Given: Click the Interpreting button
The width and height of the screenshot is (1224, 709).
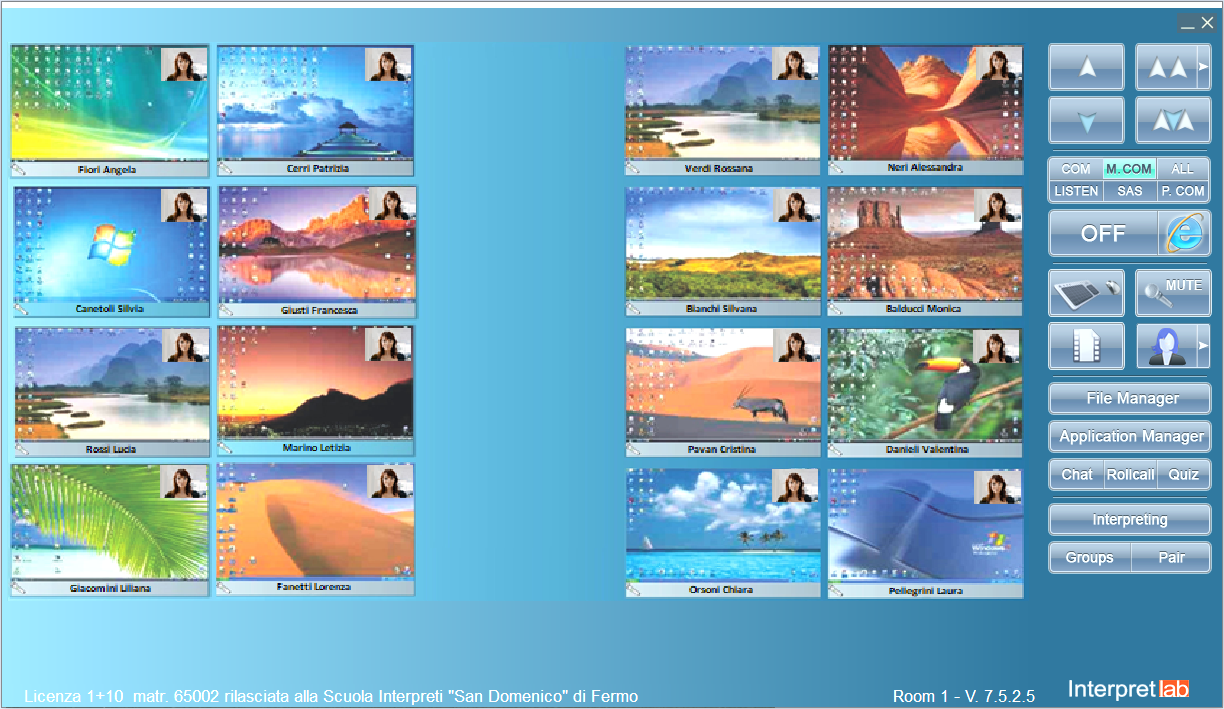Looking at the screenshot, I should pyautogui.click(x=1130, y=520).
